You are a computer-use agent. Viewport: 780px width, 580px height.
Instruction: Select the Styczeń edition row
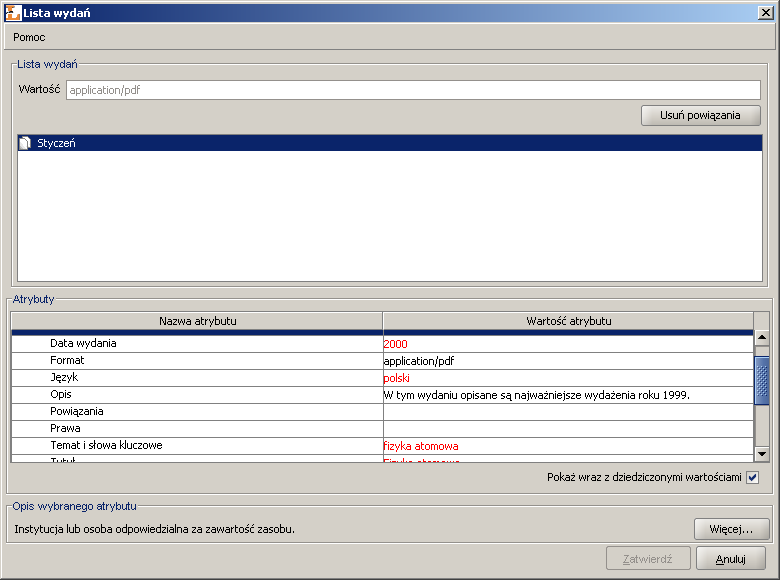point(390,143)
